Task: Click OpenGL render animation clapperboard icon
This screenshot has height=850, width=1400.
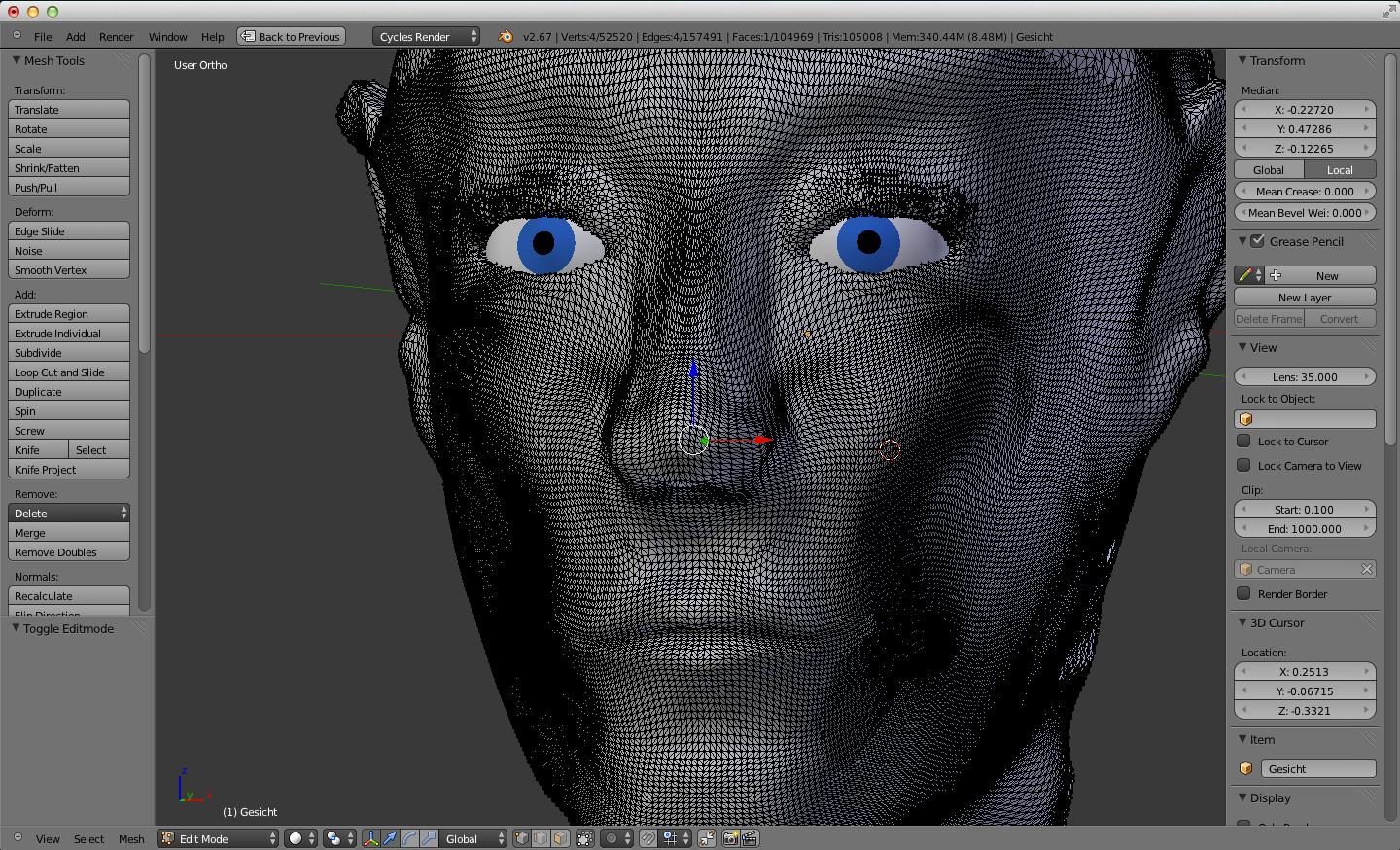Action: 750,838
